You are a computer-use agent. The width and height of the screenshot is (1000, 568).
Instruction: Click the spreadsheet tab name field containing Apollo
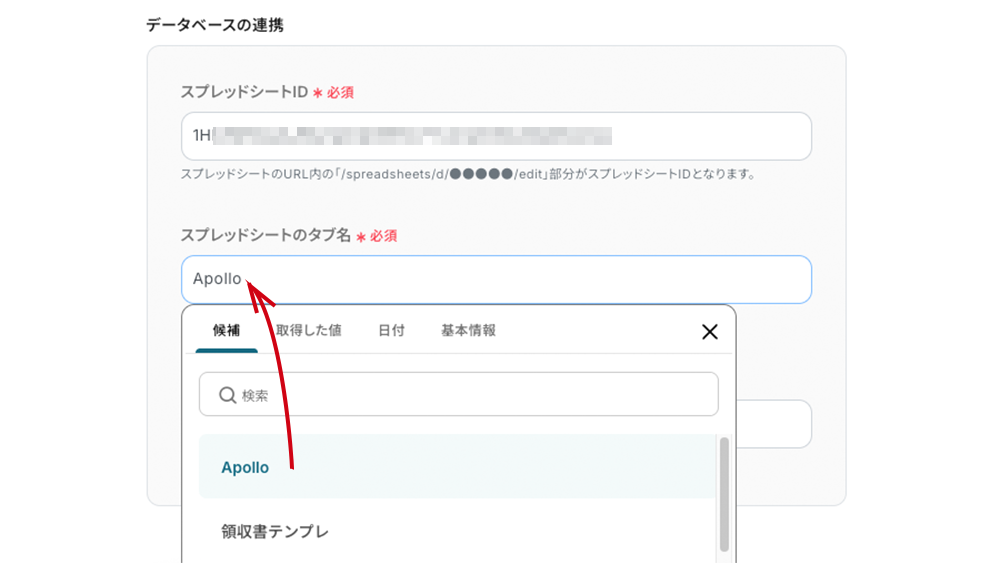click(x=496, y=279)
